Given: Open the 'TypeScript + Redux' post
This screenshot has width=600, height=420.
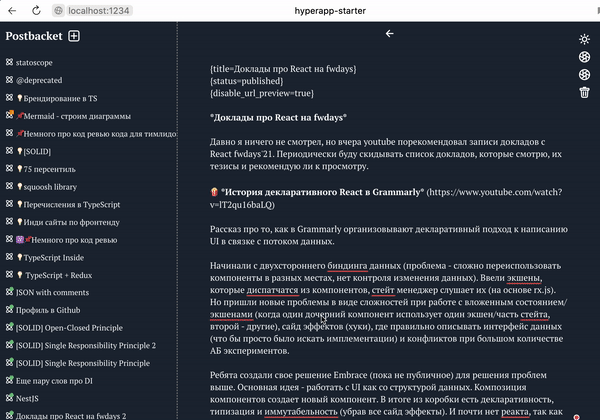Looking at the screenshot, I should [54, 275].
